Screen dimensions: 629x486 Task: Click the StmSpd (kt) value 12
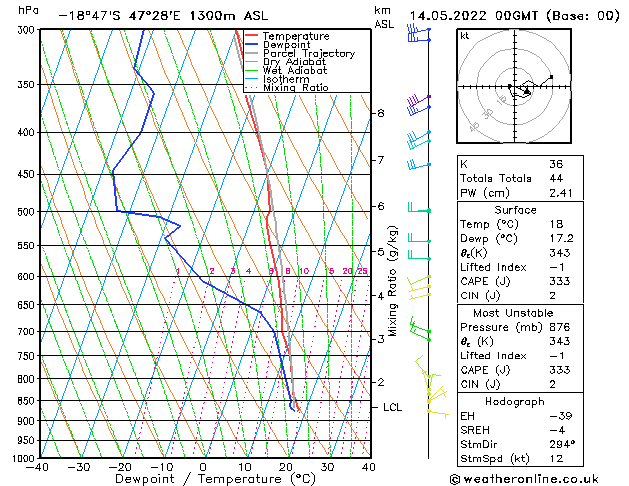(556, 458)
